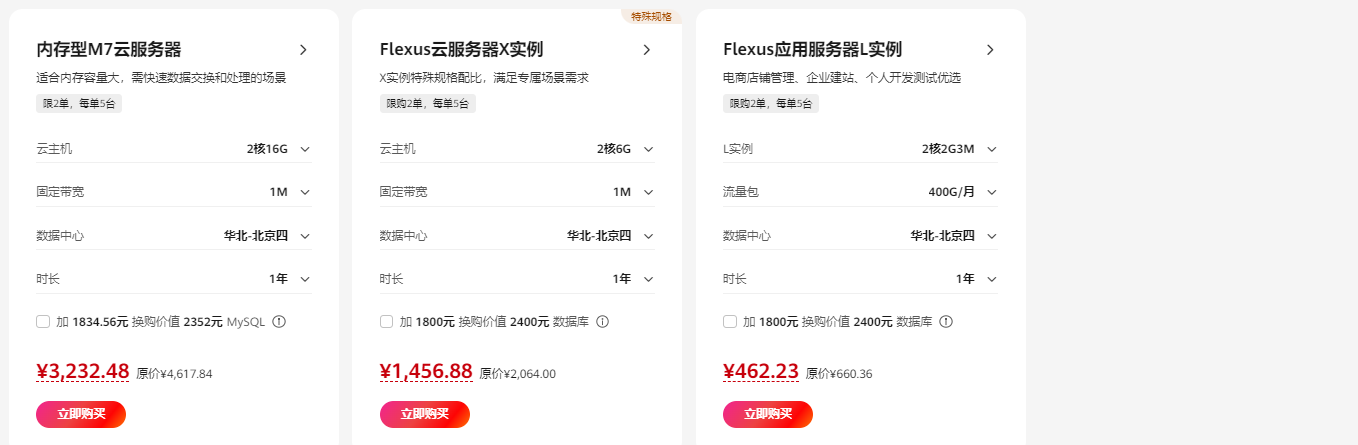Image resolution: width=1358 pixels, height=445 pixels.
Task: Enable the 1834.56元 MySQL add-on checkbox
Action: click(x=43, y=322)
